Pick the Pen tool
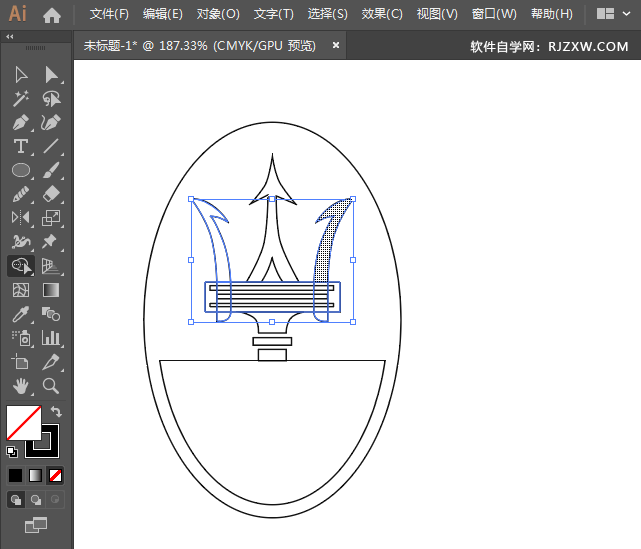641x549 pixels. coord(20,123)
